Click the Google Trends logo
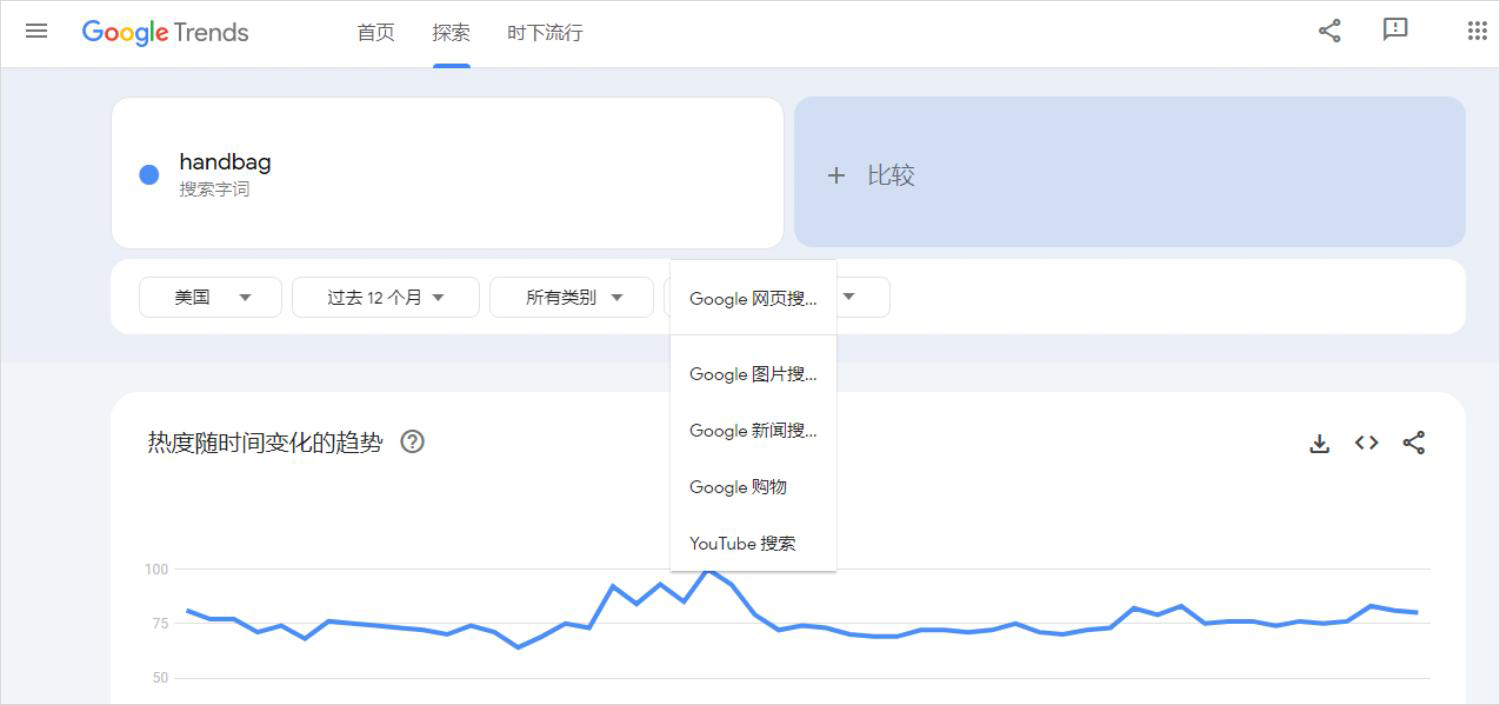 pos(165,32)
